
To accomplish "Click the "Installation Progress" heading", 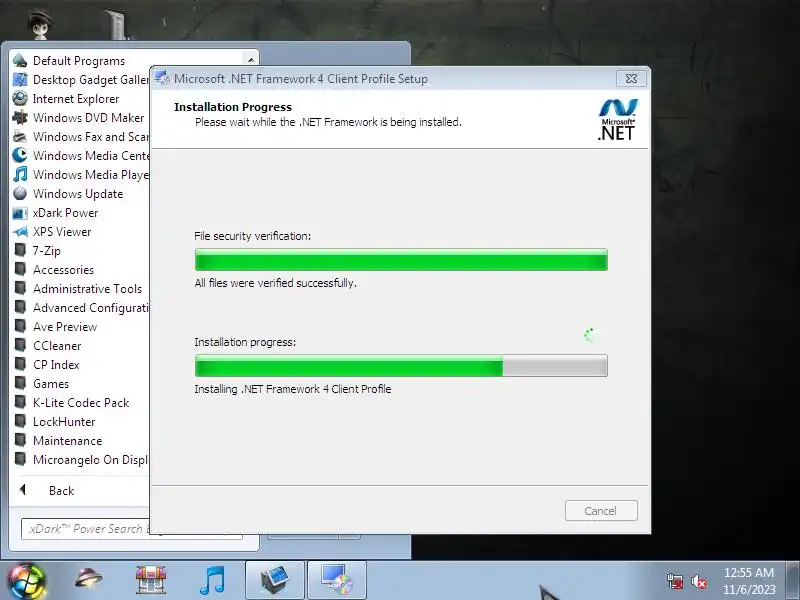I will pyautogui.click(x=233, y=107).
